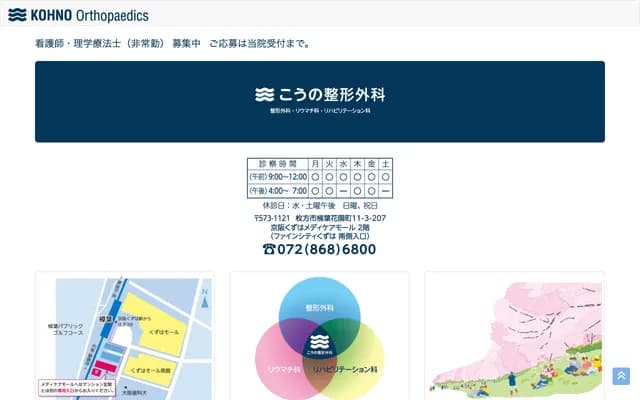The height and width of the screenshot is (400, 640).
Task: Select the yellow リハビリテーション科 circle
Action: pos(358,366)
